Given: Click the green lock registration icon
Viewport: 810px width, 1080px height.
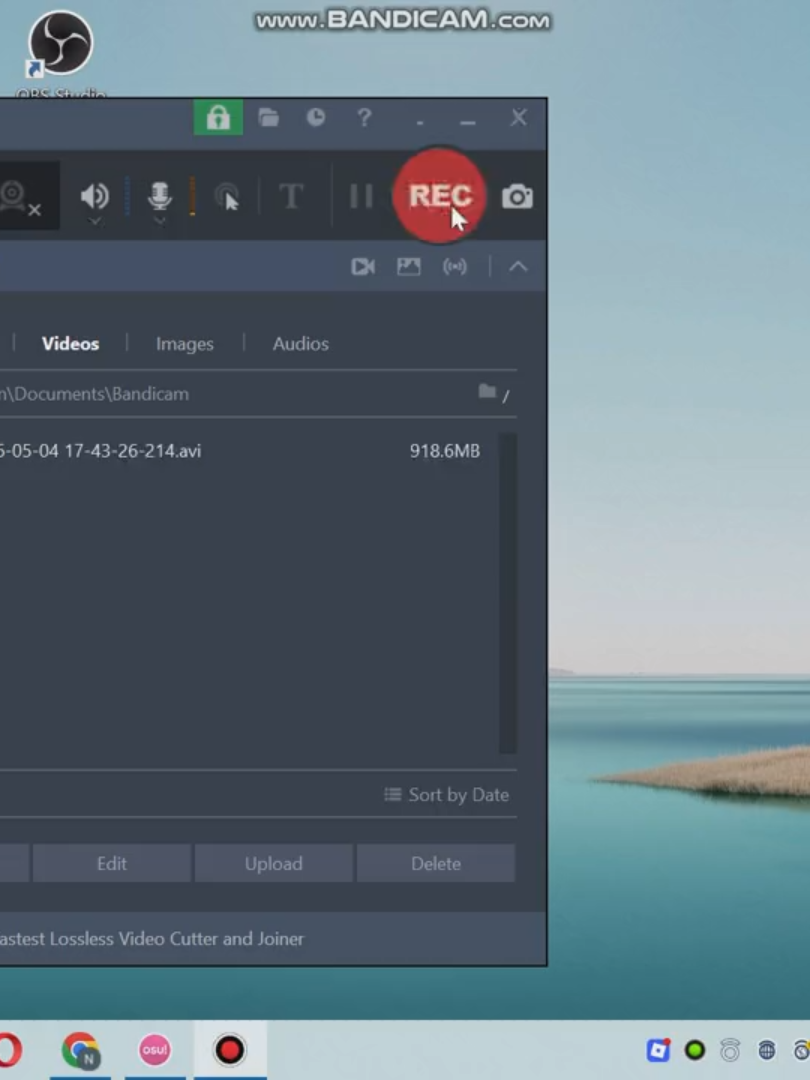Looking at the screenshot, I should [218, 118].
